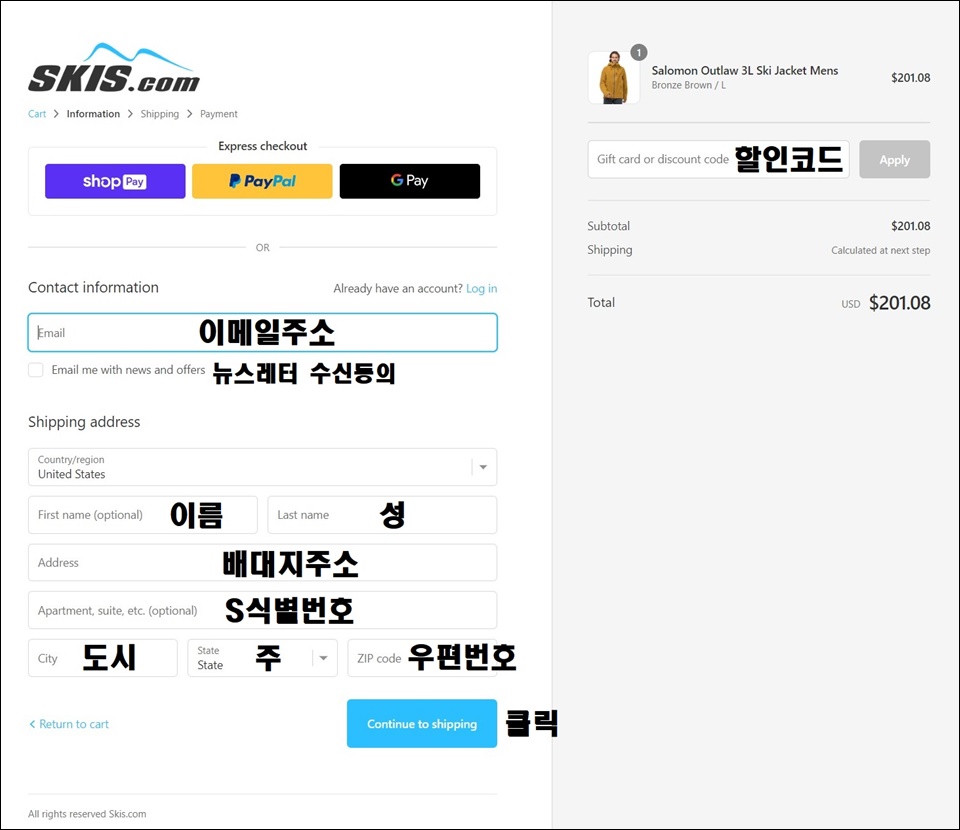Viewport: 960px width, 830px height.
Task: Click the Last name field
Action: point(382,515)
